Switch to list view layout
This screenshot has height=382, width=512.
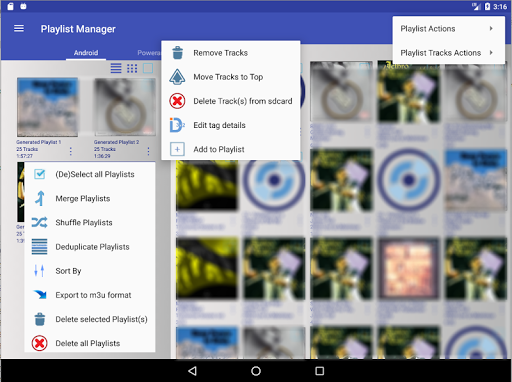(x=116, y=68)
